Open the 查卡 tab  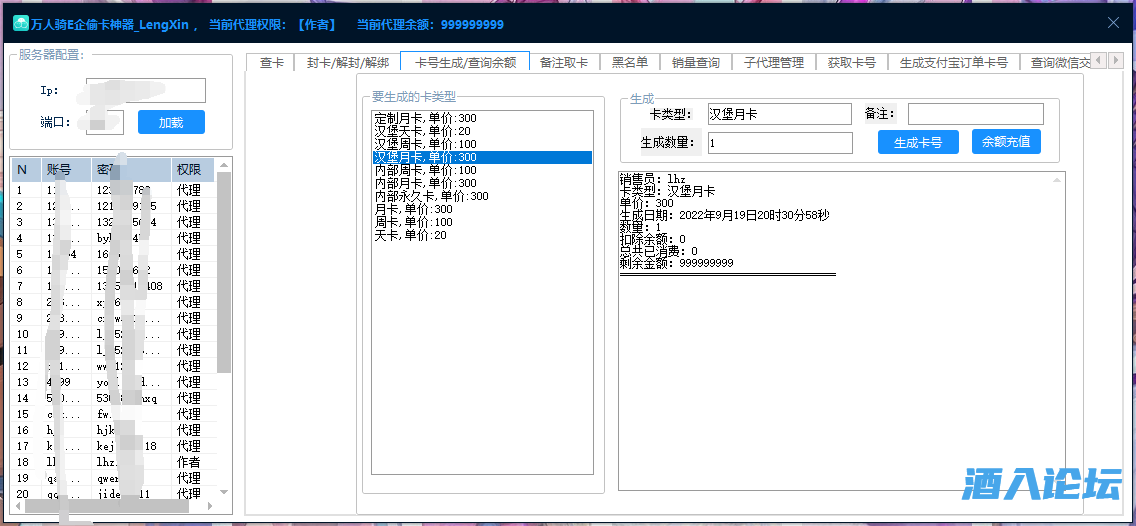[x=272, y=62]
